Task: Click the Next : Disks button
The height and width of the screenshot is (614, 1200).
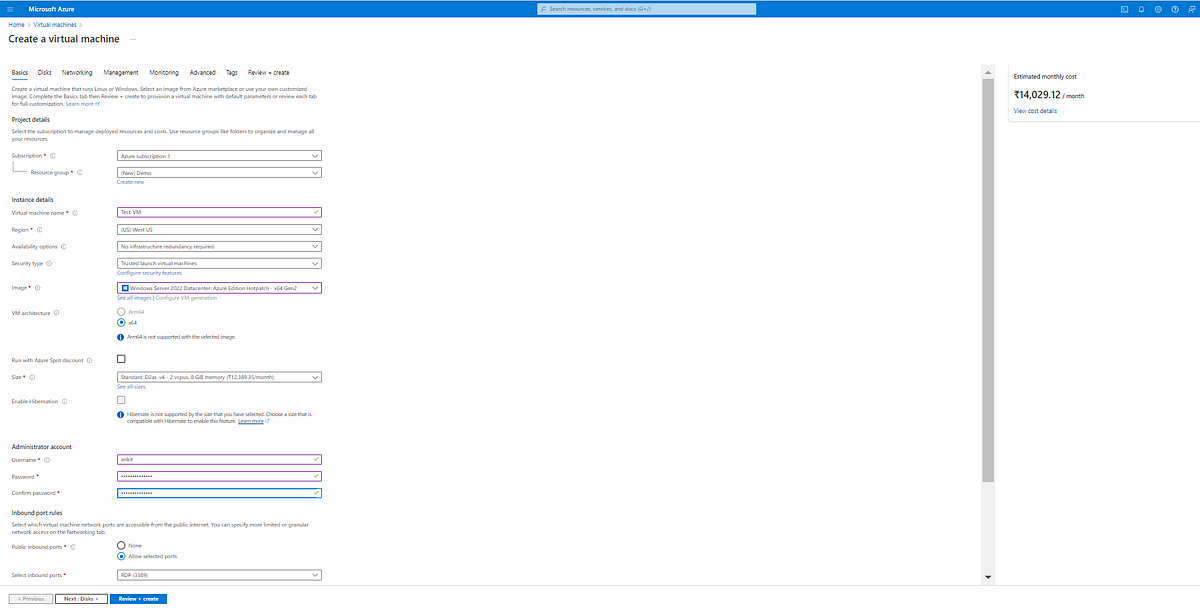Action: tap(80, 598)
